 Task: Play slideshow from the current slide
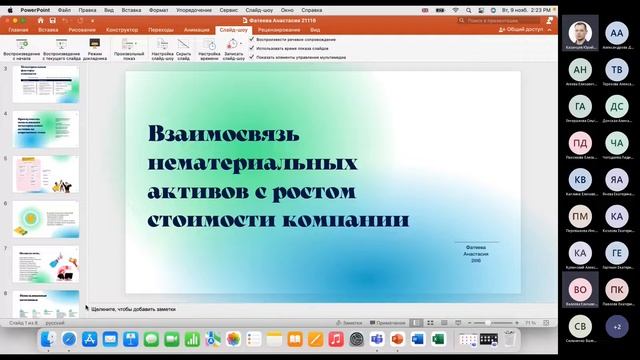62,50
